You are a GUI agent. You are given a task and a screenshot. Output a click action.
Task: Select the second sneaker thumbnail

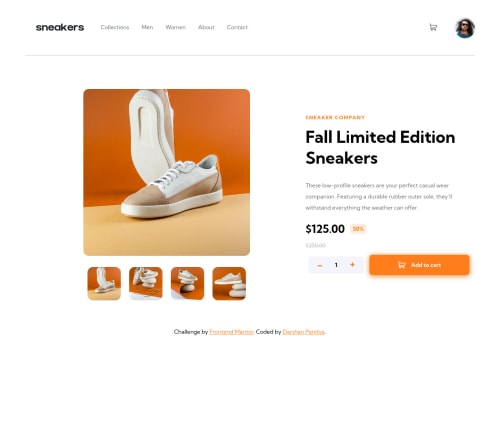point(146,283)
